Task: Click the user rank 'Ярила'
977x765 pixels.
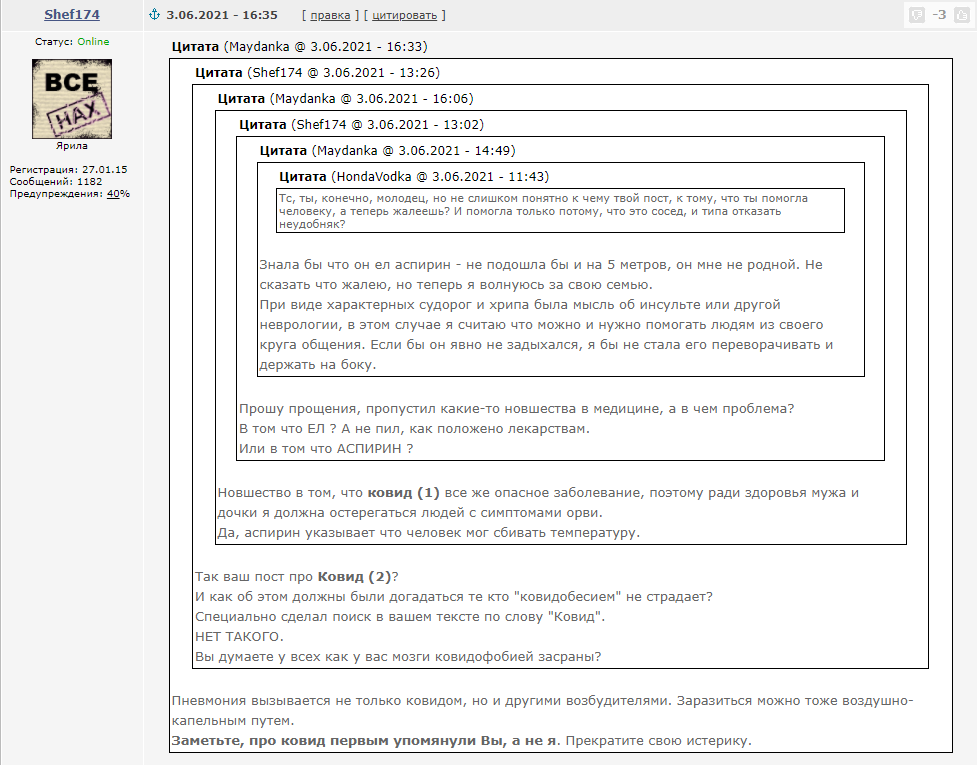Action: pyautogui.click(x=72, y=146)
